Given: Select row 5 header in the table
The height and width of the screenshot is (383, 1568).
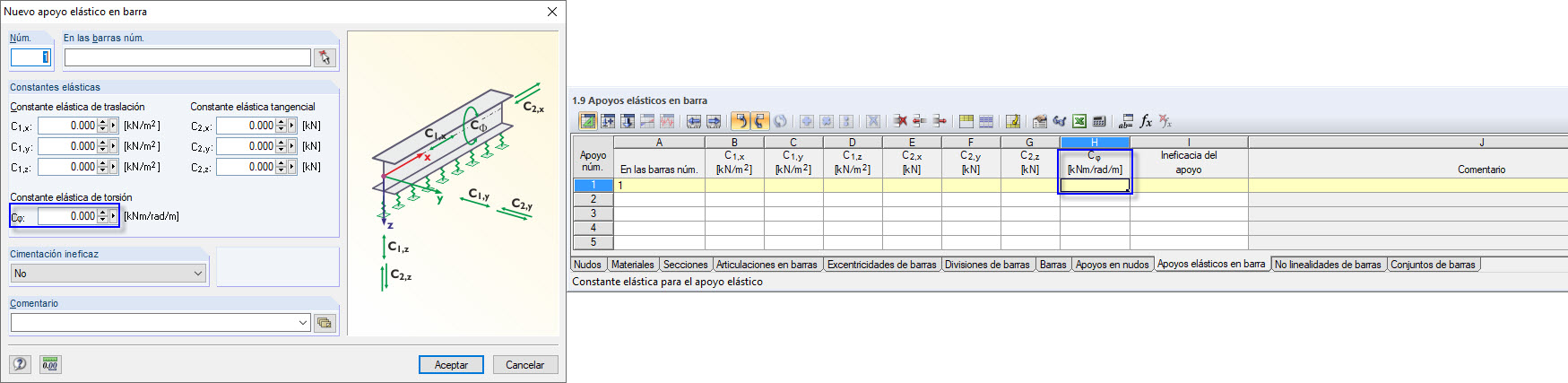Looking at the screenshot, I should pos(593,242).
